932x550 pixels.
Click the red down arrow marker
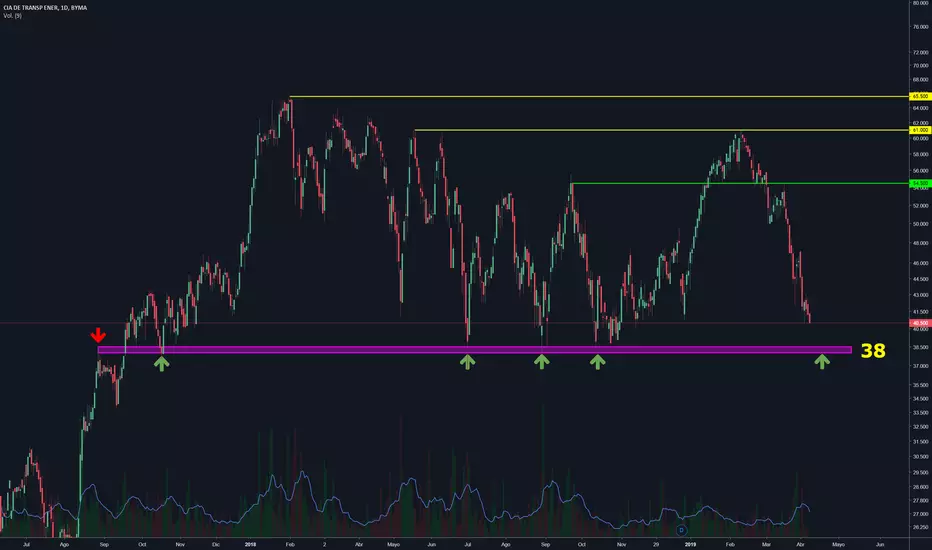point(98,335)
